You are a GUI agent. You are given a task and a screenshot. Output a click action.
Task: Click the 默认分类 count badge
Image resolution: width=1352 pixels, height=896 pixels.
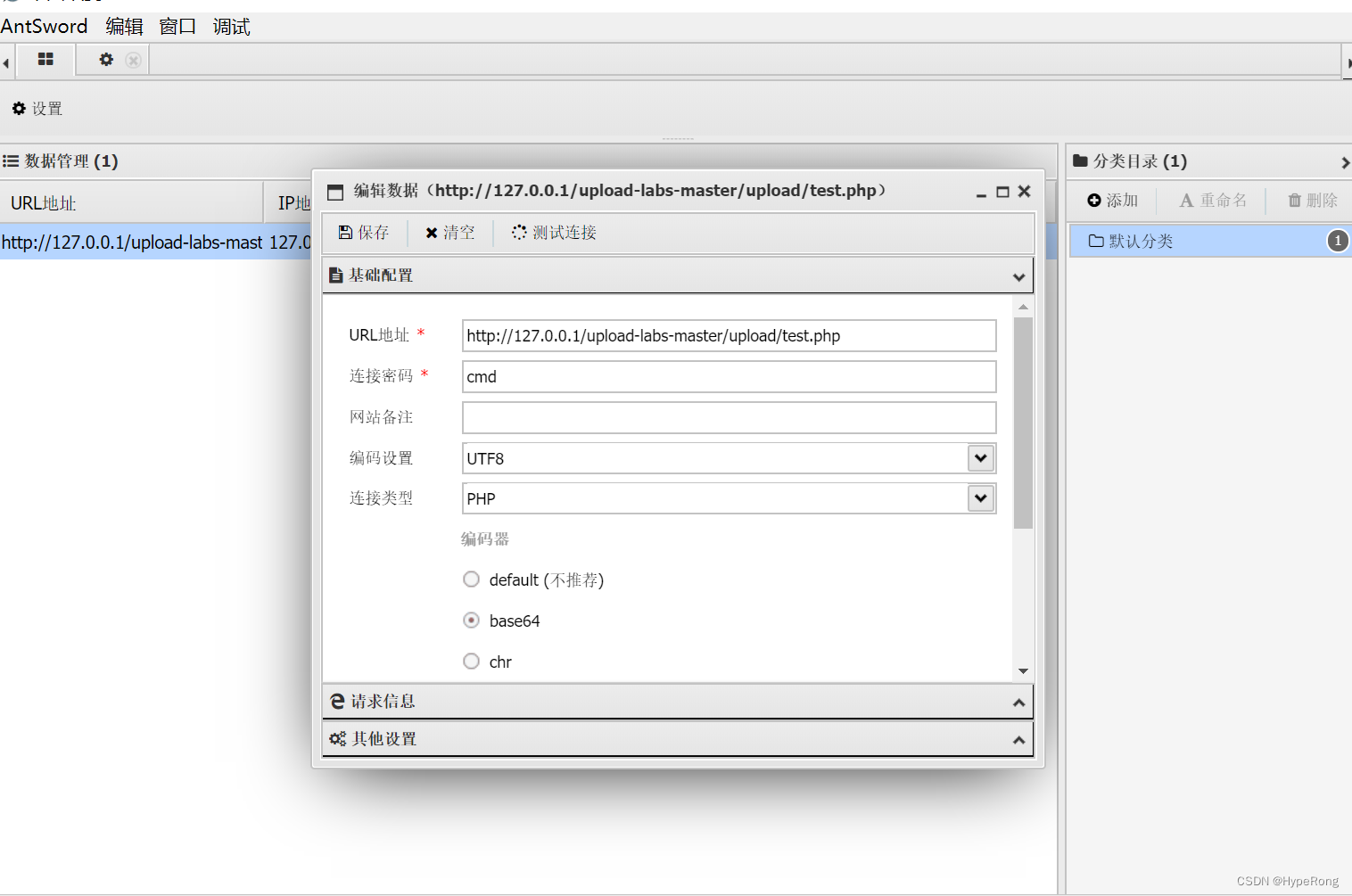pyautogui.click(x=1338, y=241)
